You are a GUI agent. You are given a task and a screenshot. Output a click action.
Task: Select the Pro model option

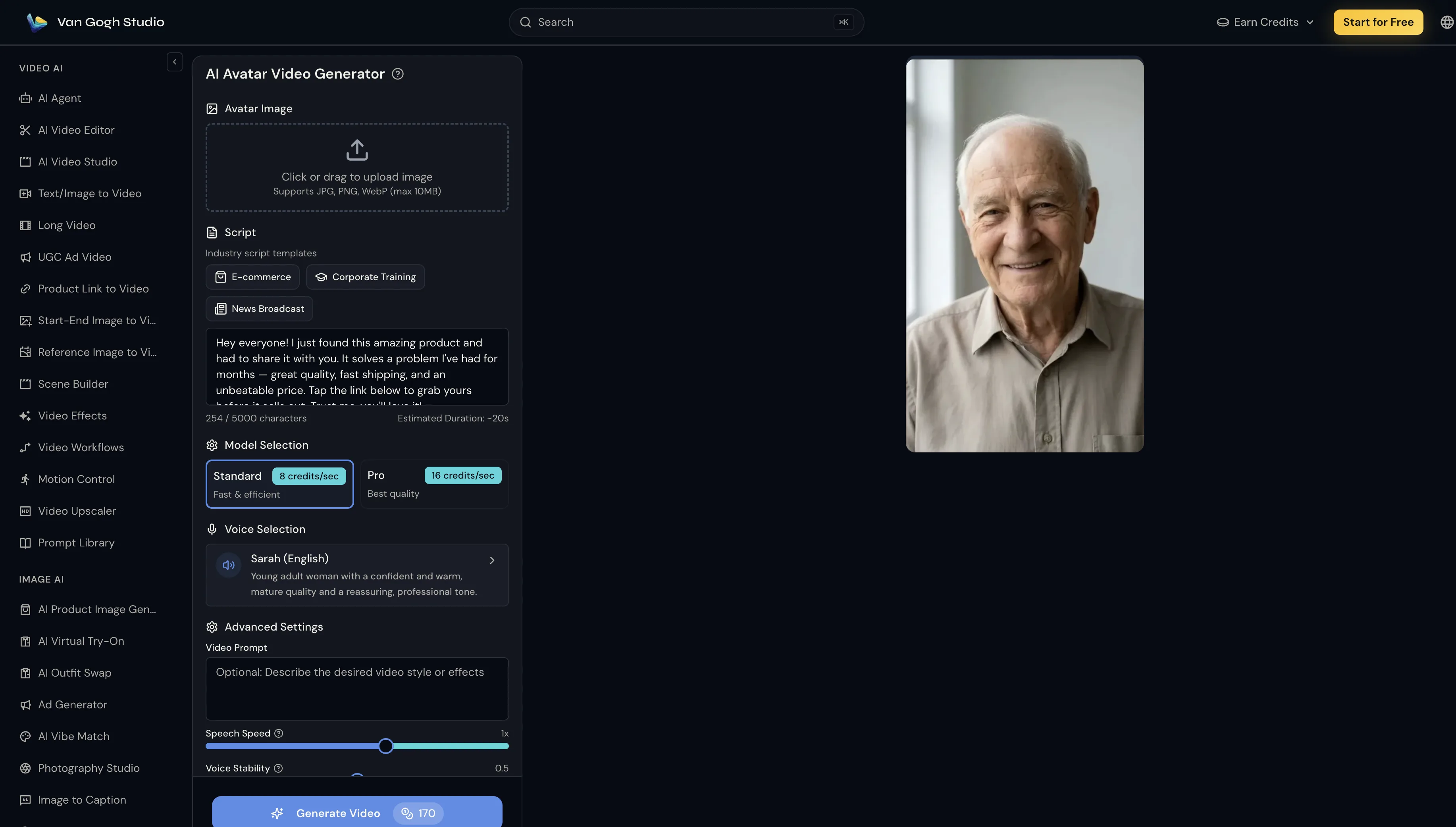(435, 484)
